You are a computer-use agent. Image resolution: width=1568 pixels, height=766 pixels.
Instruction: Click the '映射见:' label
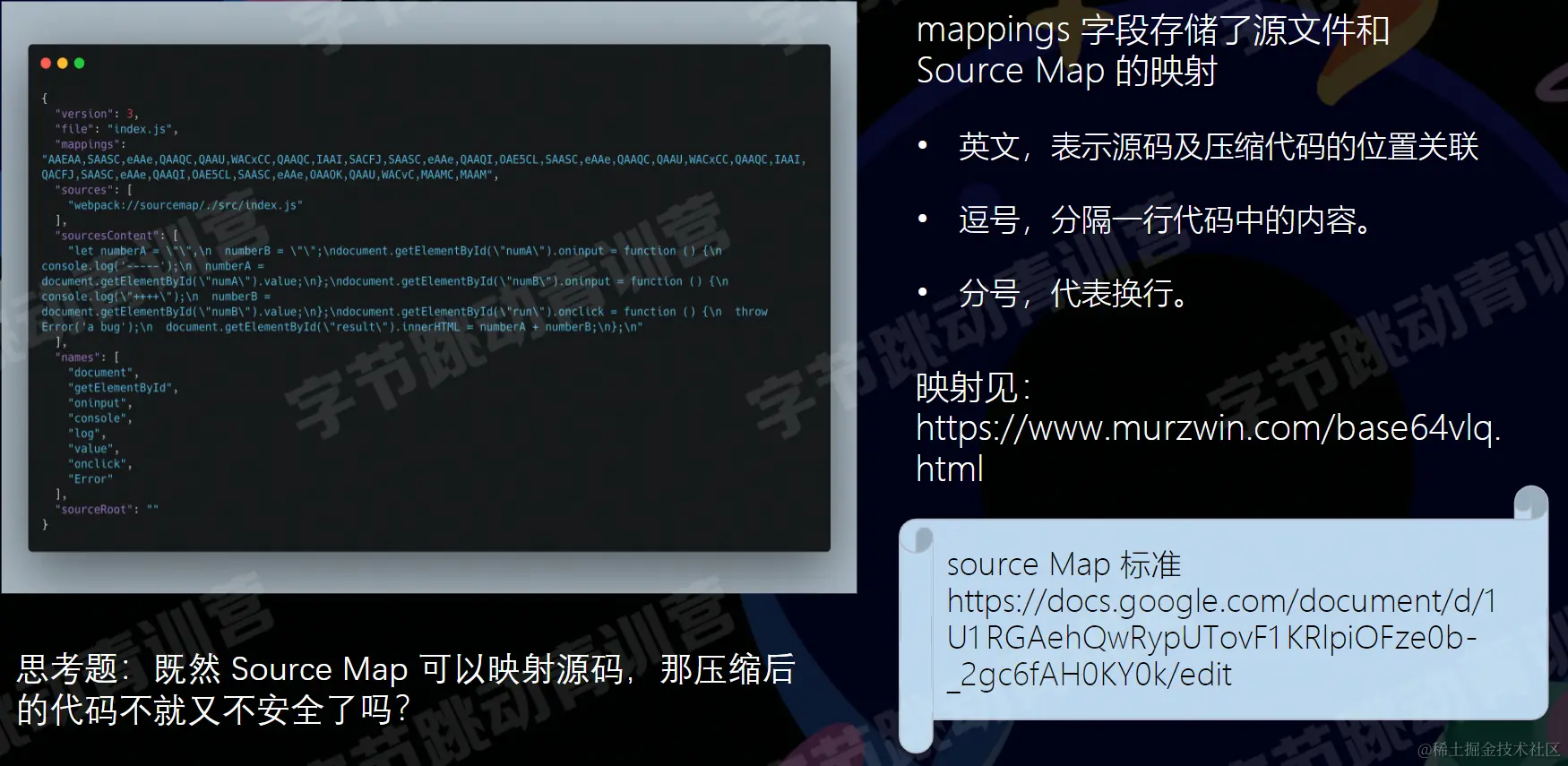pyautogui.click(x=974, y=388)
